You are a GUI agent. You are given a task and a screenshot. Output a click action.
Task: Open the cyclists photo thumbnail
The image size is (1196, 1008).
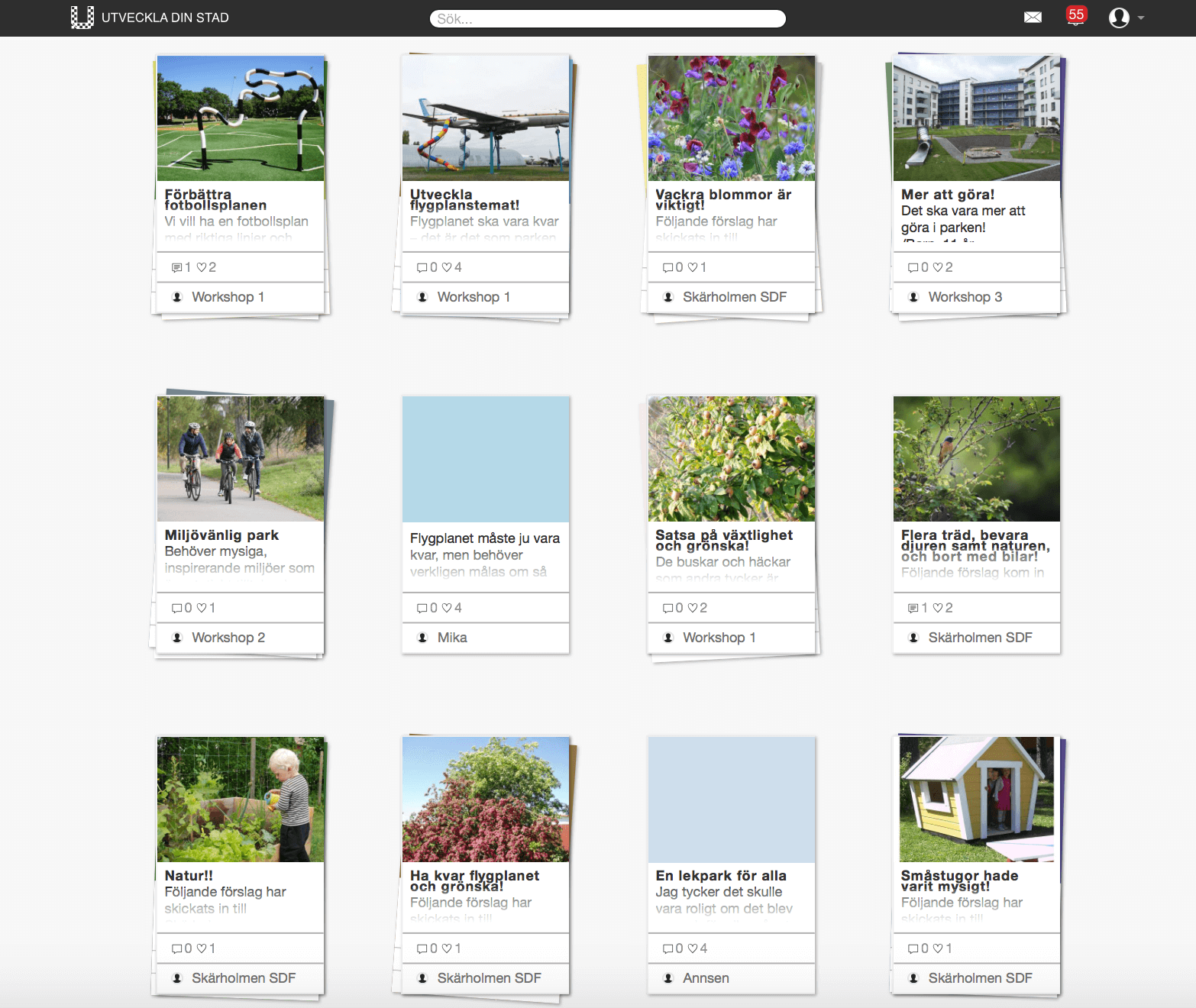(x=241, y=458)
